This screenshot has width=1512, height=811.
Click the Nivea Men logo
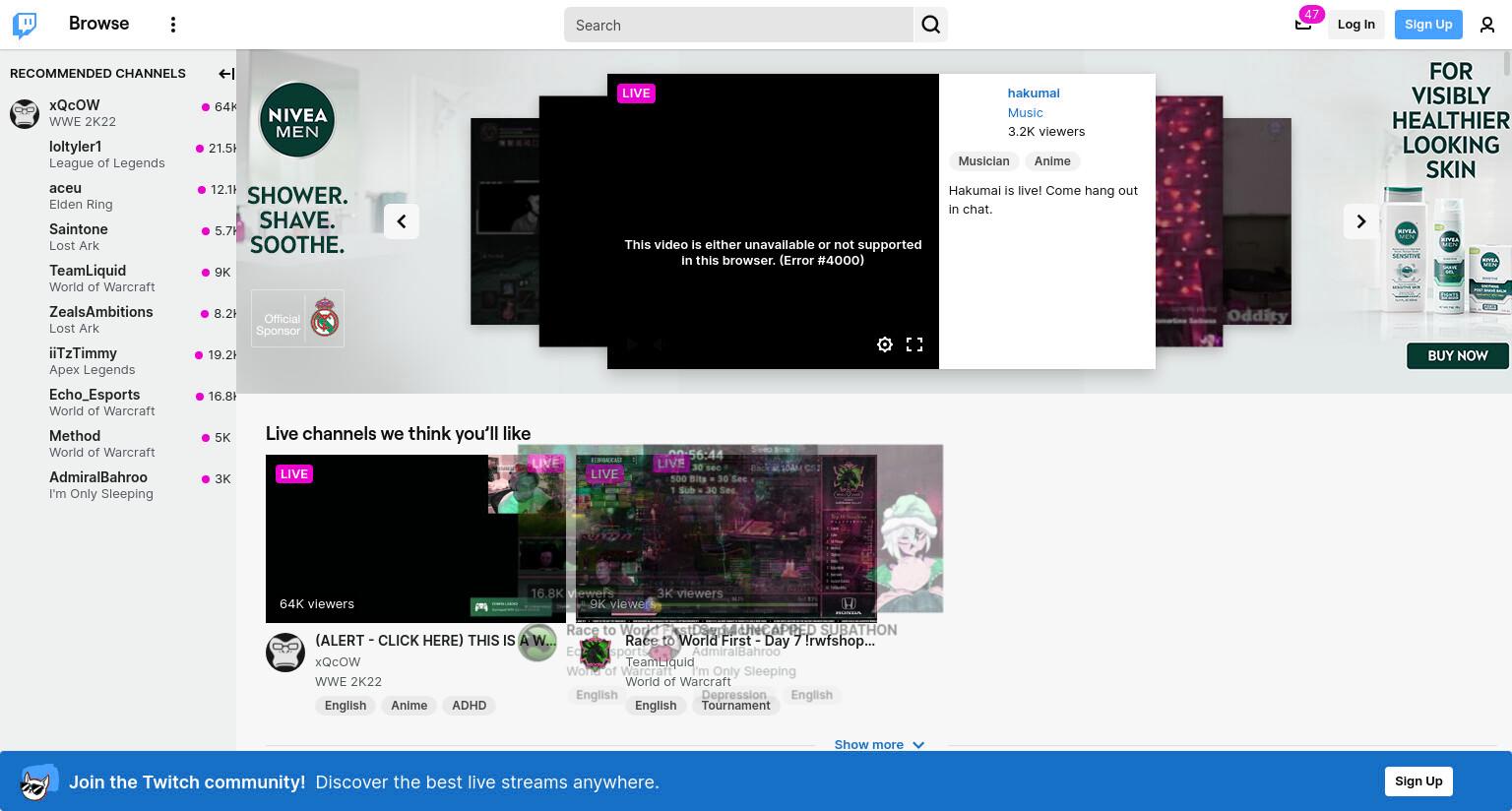tap(297, 120)
